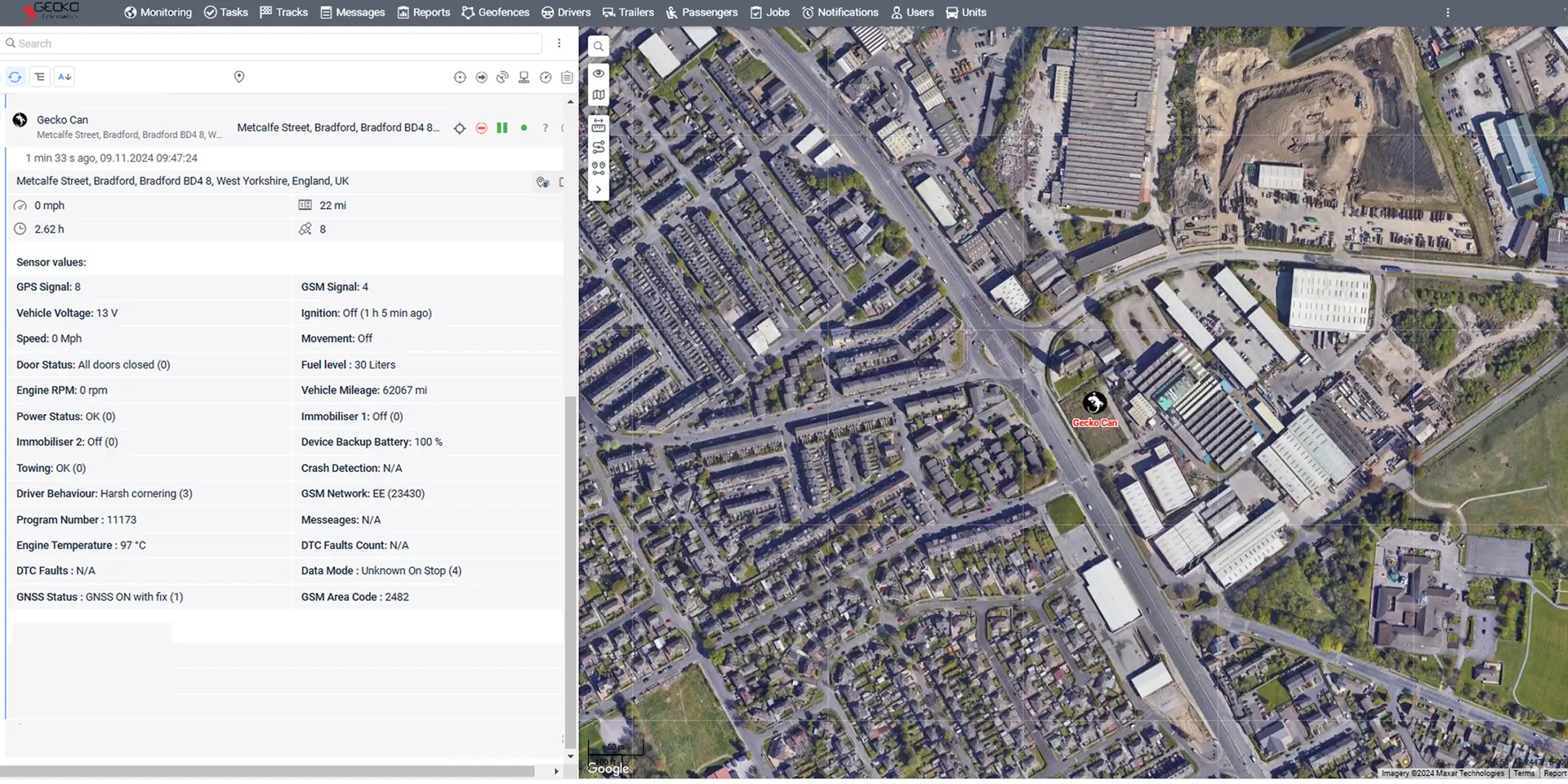This screenshot has height=784, width=1568.
Task: Click the location pin icon above unit list
Action: 239,77
